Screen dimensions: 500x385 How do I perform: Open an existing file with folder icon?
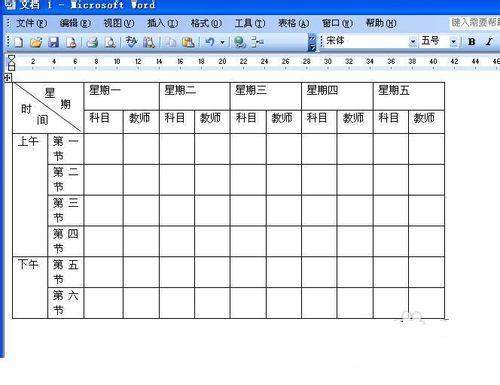point(36,42)
